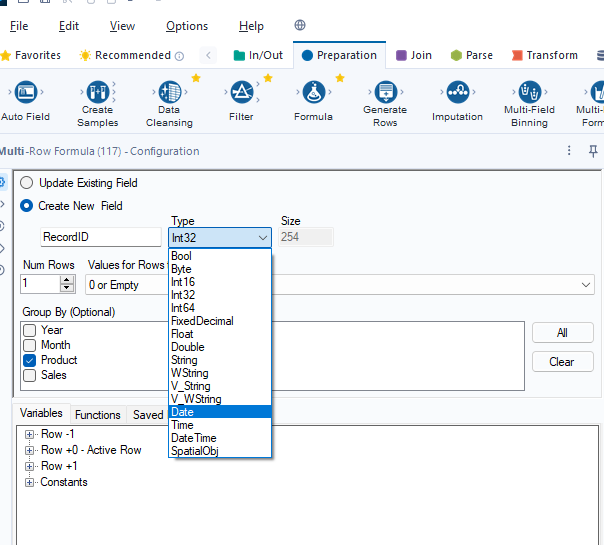Click the Data Cleansing tool icon
604x545 pixels.
(169, 92)
